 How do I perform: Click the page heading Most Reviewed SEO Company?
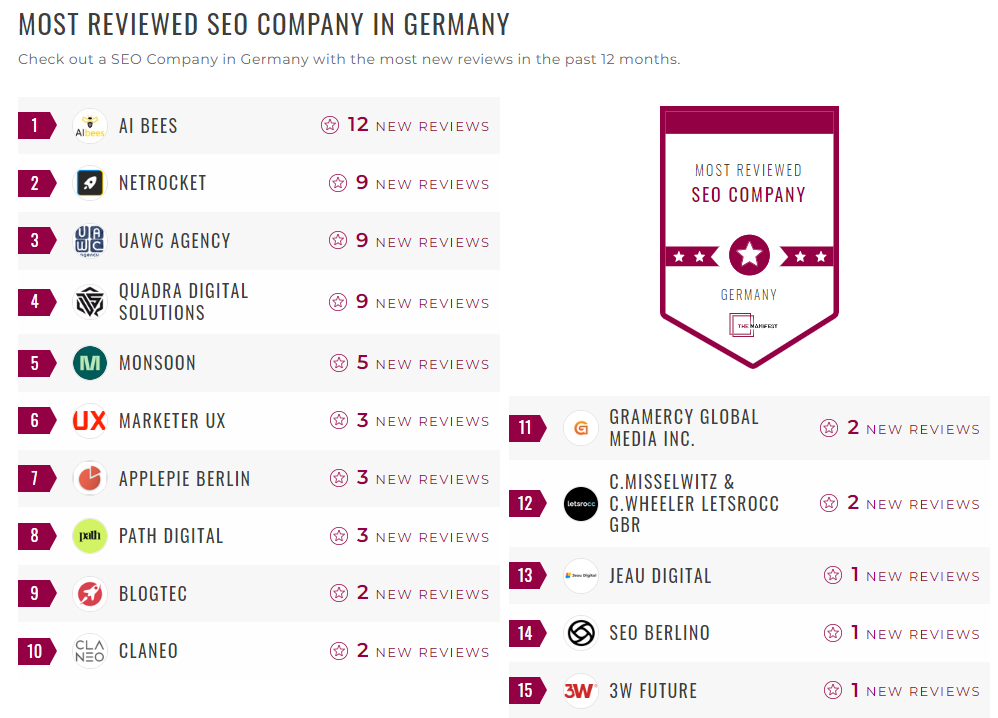point(263,23)
